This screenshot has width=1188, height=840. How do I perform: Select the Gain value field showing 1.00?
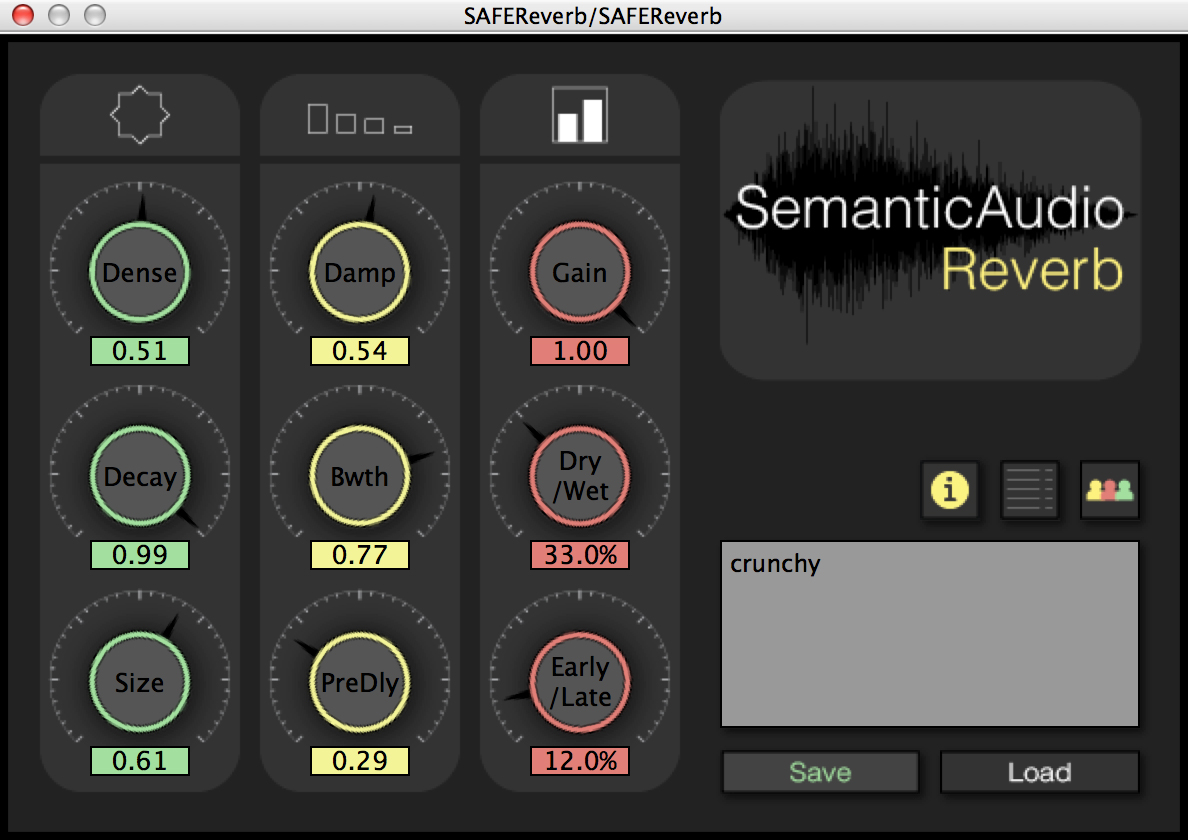[580, 351]
